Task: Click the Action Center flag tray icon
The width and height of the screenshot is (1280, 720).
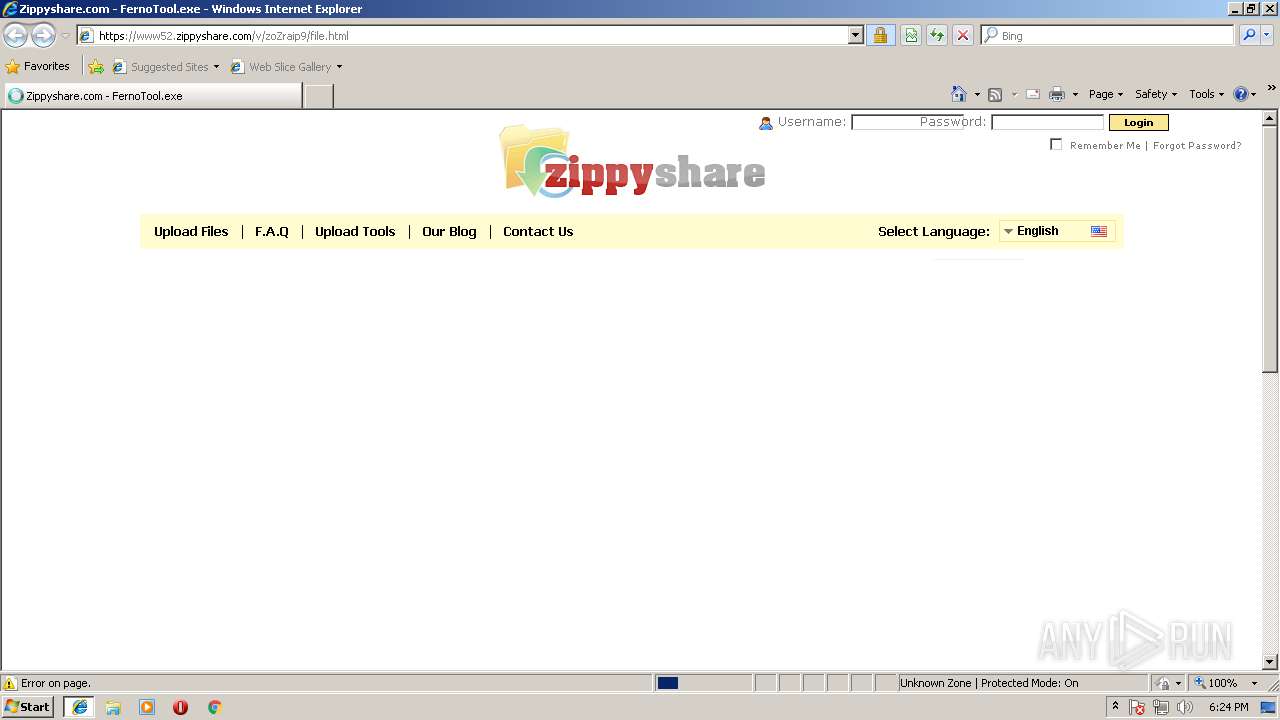Action: (1137, 707)
